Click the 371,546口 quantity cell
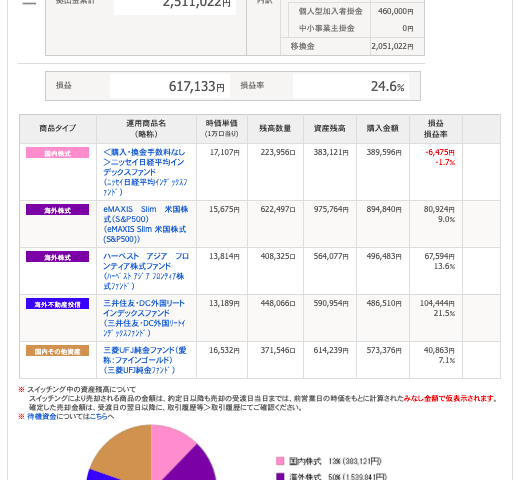The height and width of the screenshot is (480, 514). (x=278, y=350)
